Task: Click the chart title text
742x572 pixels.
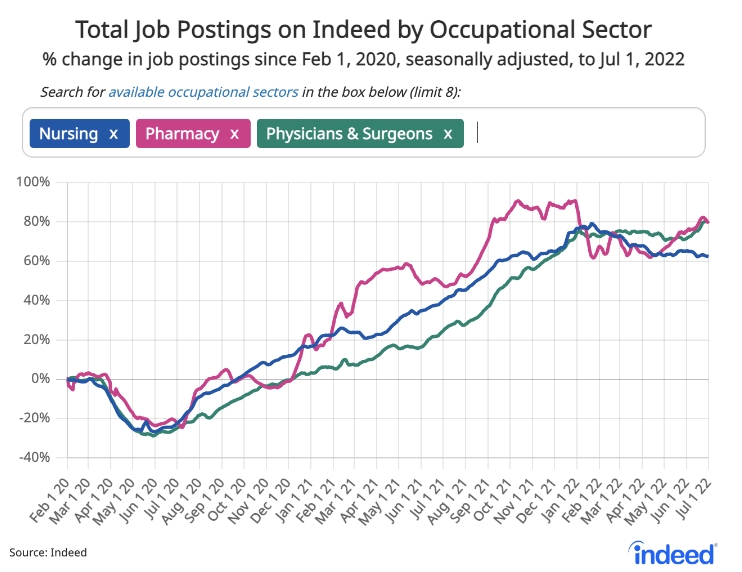Action: coord(371,27)
